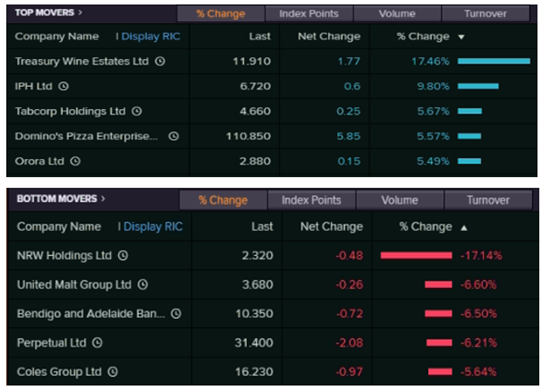Screen dimensions: 550x390
Task: Click clock icon next to Domino's Pizza Enterprise
Action: click(x=174, y=136)
